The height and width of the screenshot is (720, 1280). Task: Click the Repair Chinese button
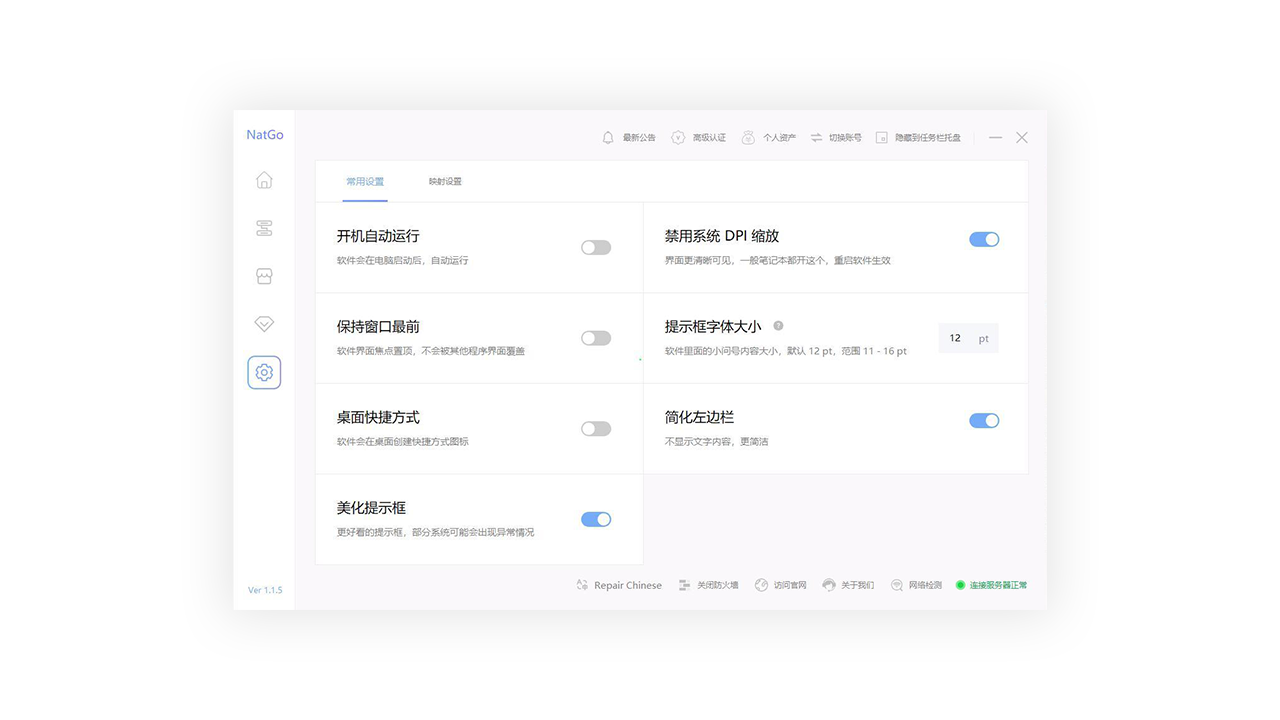click(618, 585)
